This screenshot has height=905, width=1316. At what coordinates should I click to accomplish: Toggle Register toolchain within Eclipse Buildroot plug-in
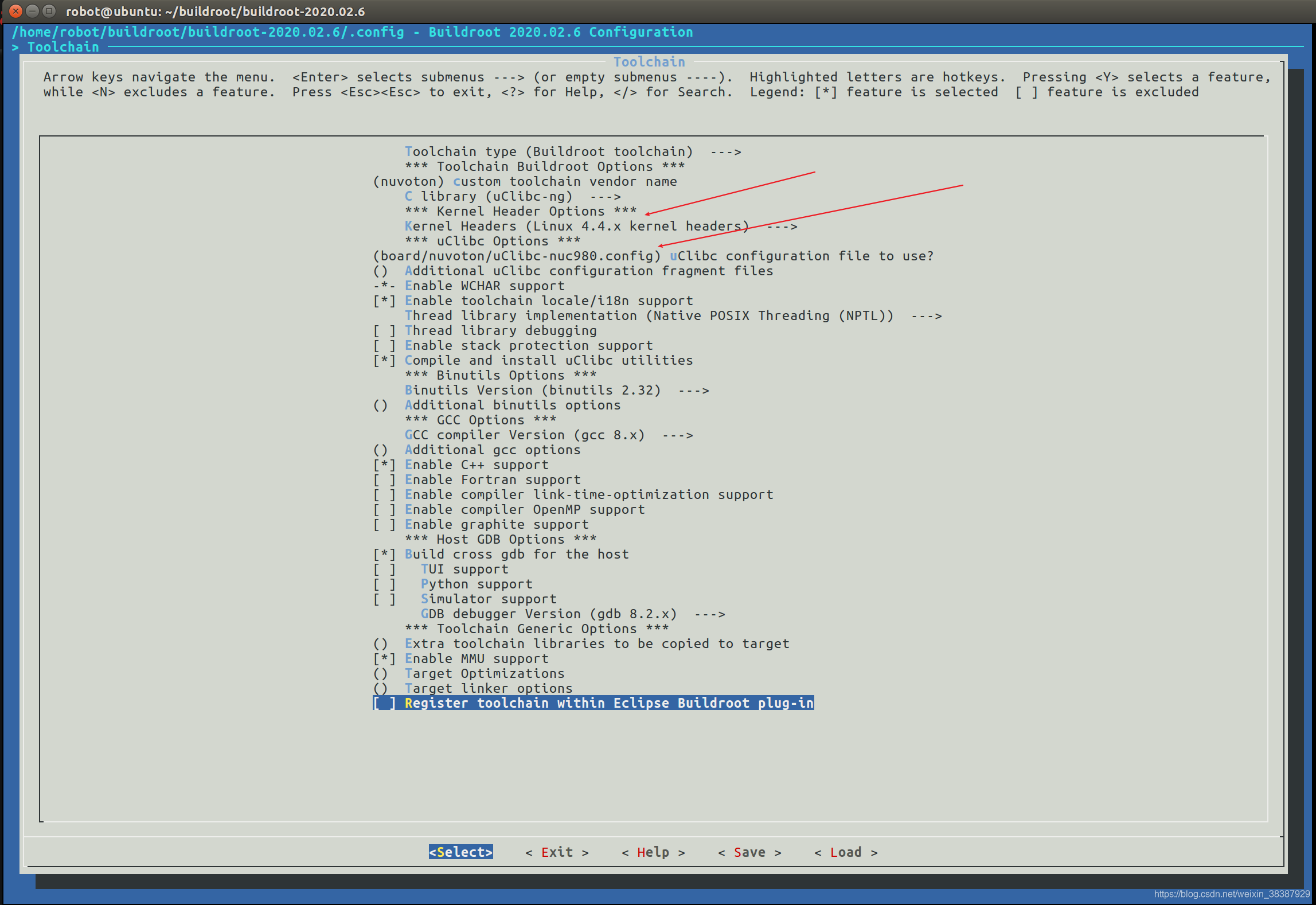point(593,703)
